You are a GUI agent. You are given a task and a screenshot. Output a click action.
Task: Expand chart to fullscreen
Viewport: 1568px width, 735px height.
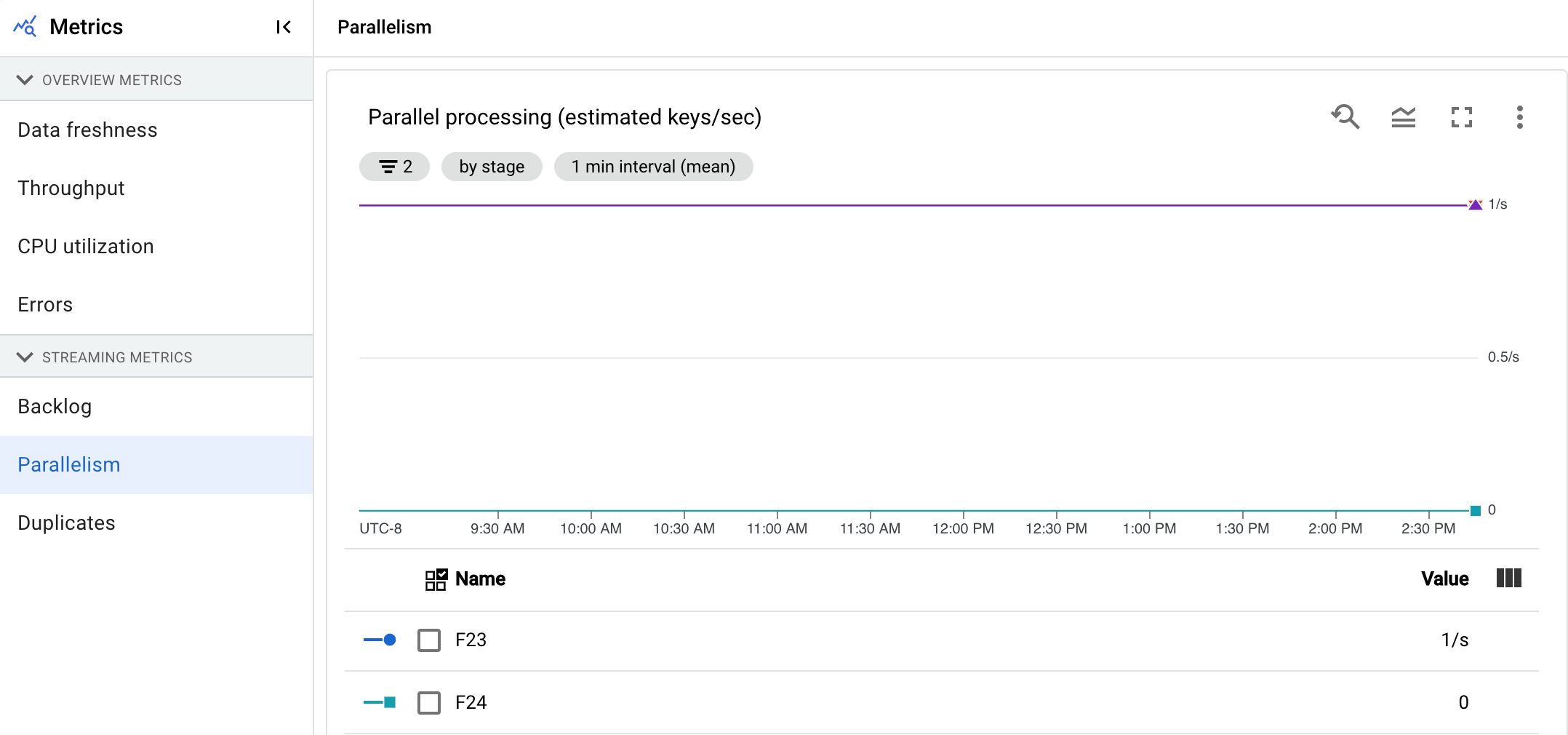pyautogui.click(x=1462, y=117)
